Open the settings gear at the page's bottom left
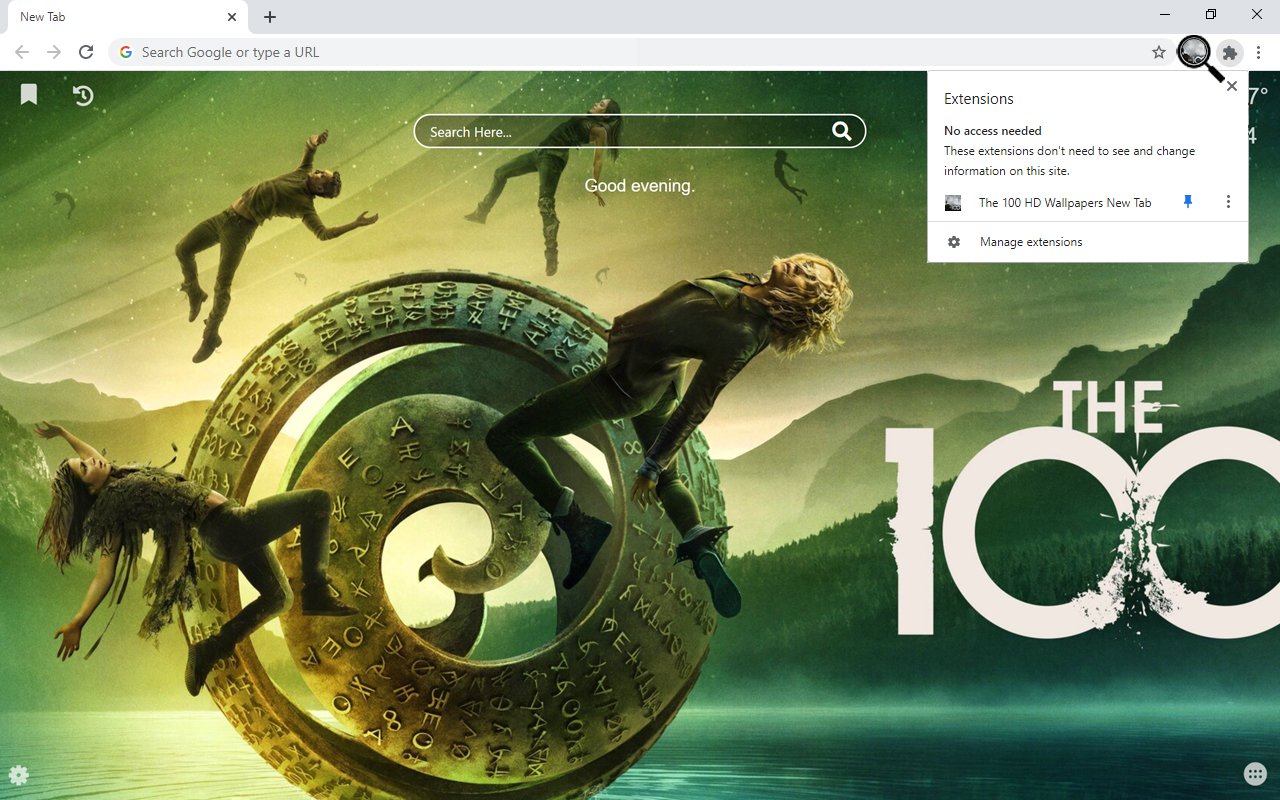 click(18, 774)
